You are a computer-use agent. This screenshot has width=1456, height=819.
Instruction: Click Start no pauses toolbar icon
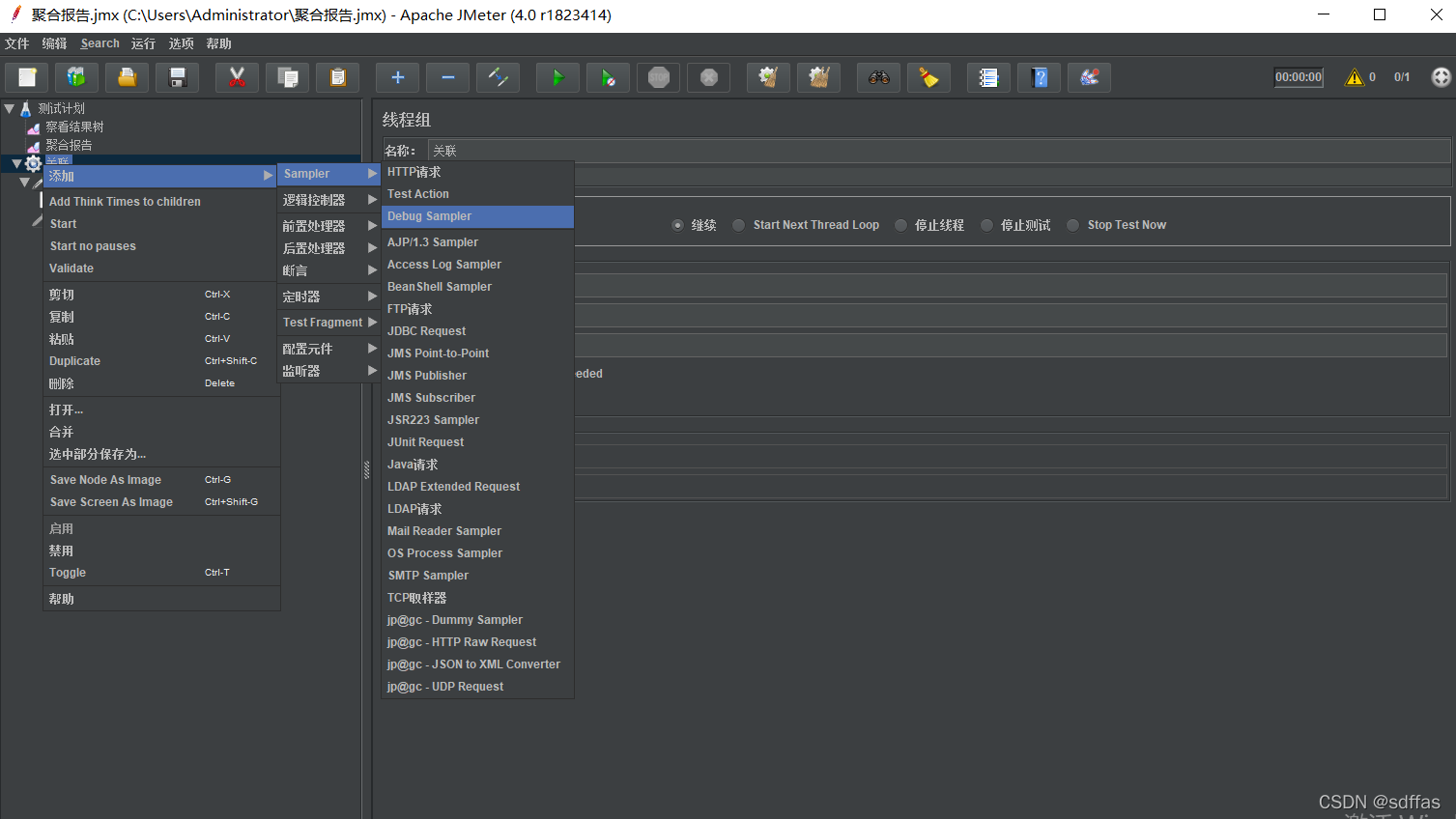[x=608, y=77]
